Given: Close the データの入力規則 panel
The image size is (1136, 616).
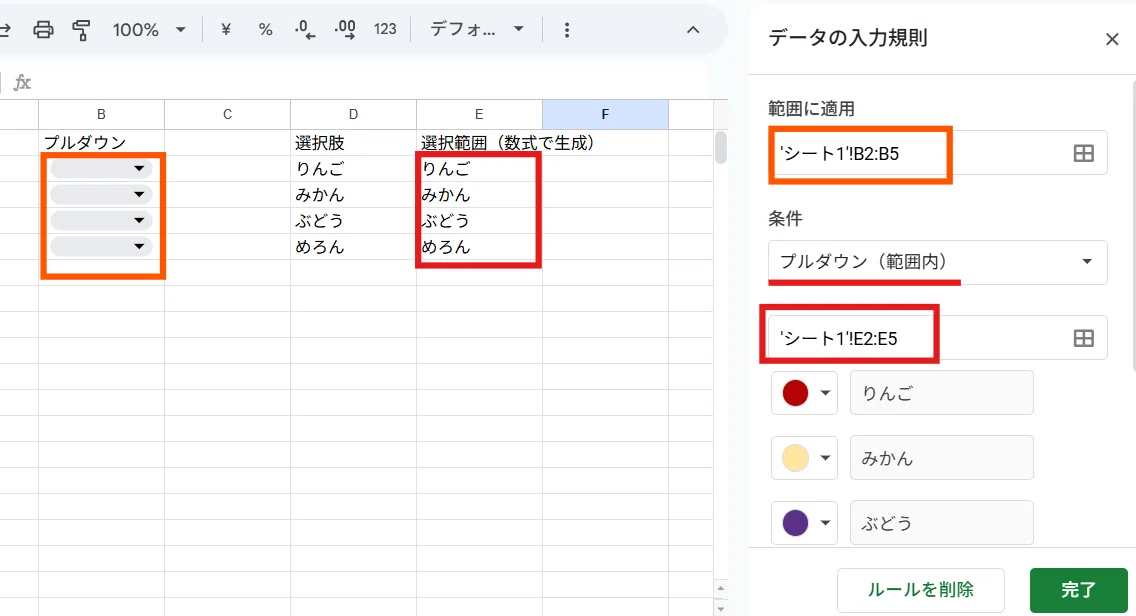Looking at the screenshot, I should click(1112, 39).
